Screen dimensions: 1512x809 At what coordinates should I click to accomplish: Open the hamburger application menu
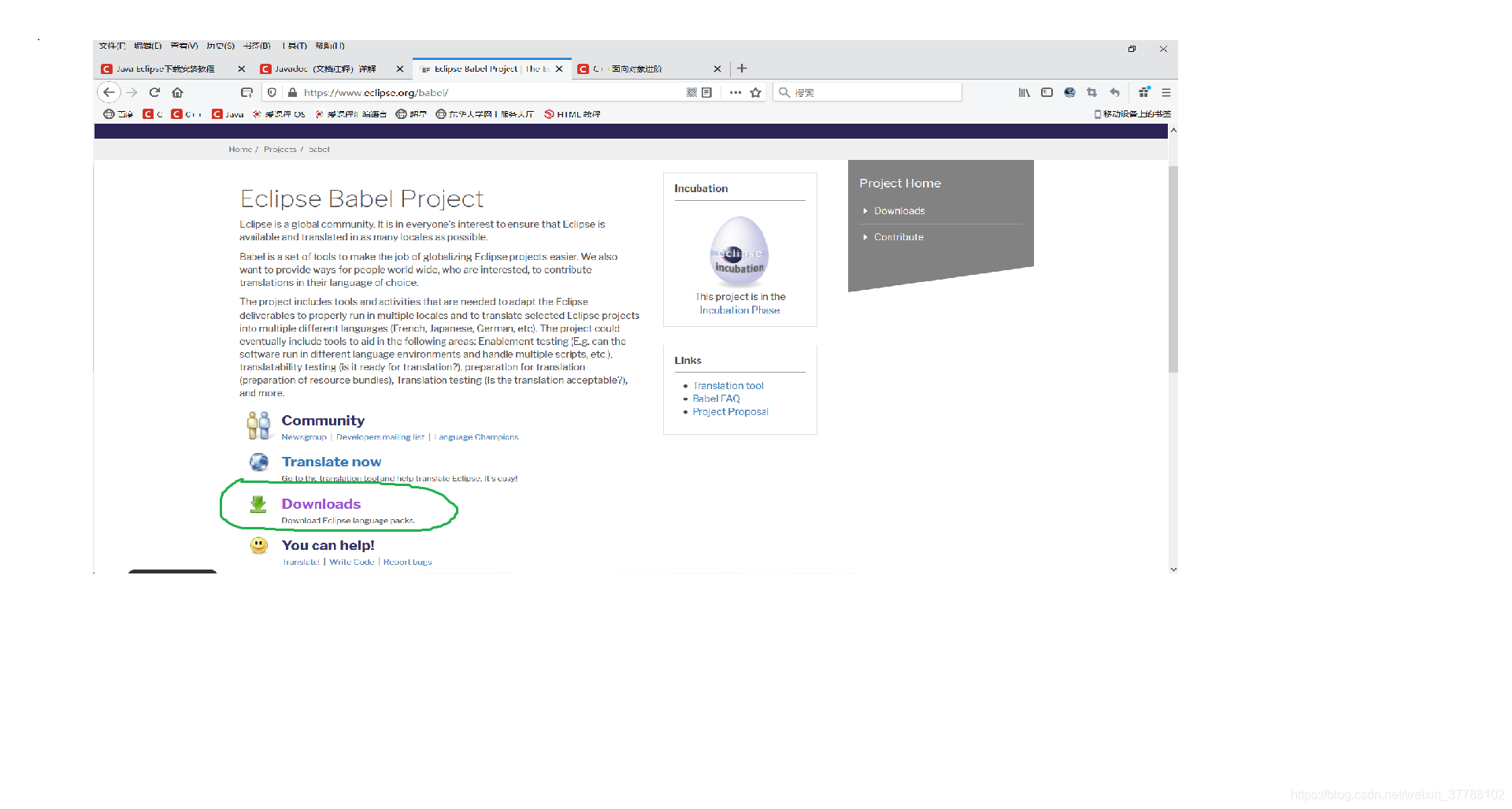coord(1166,92)
